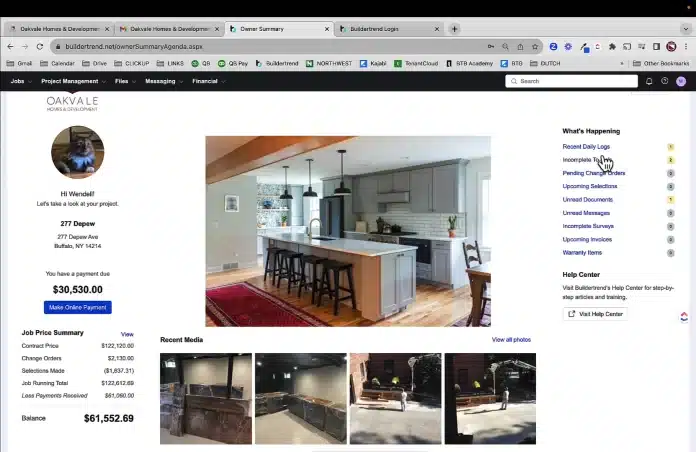Open the Financial dropdown menu

pyautogui.click(x=207, y=81)
